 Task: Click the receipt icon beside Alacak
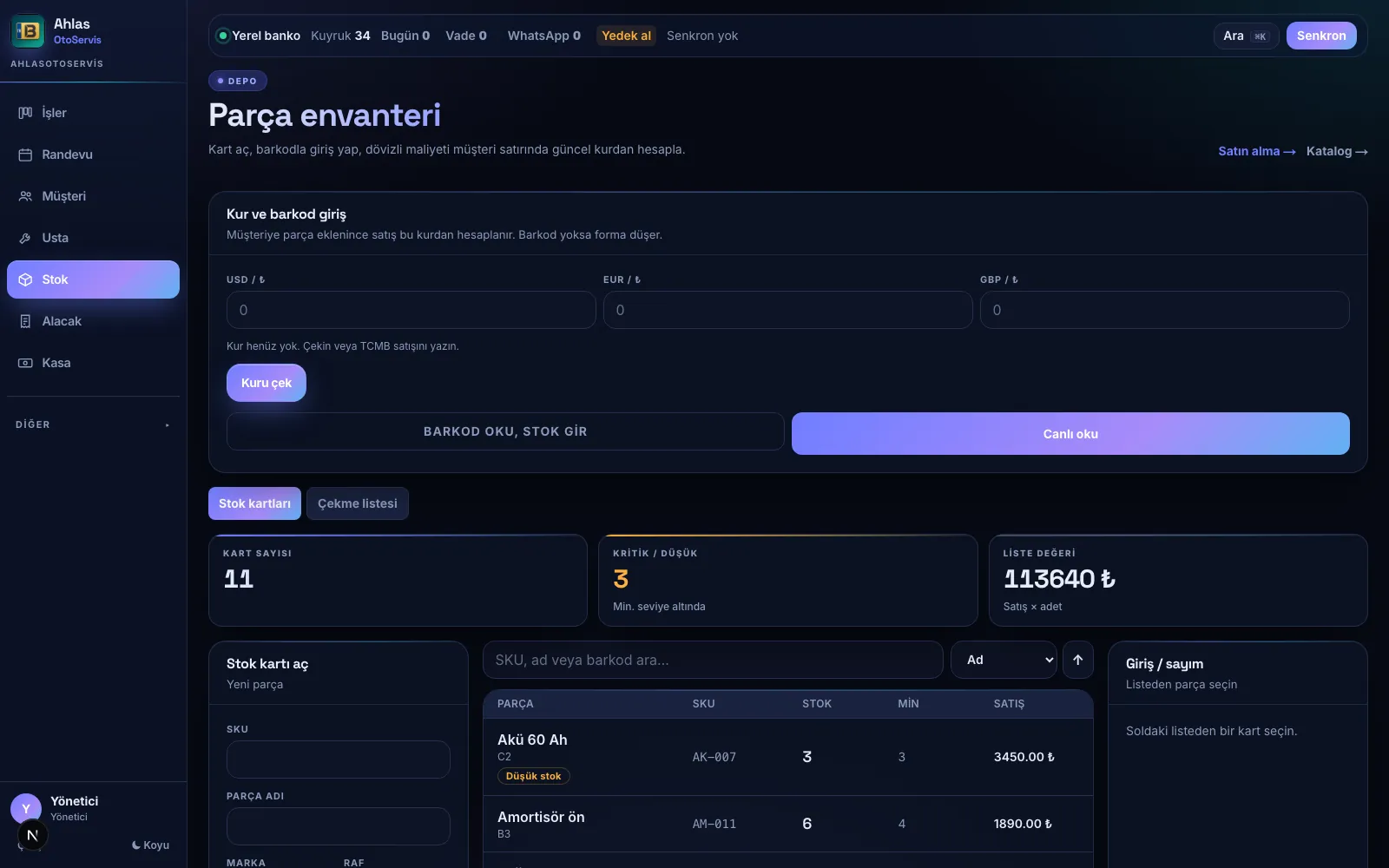(x=25, y=321)
